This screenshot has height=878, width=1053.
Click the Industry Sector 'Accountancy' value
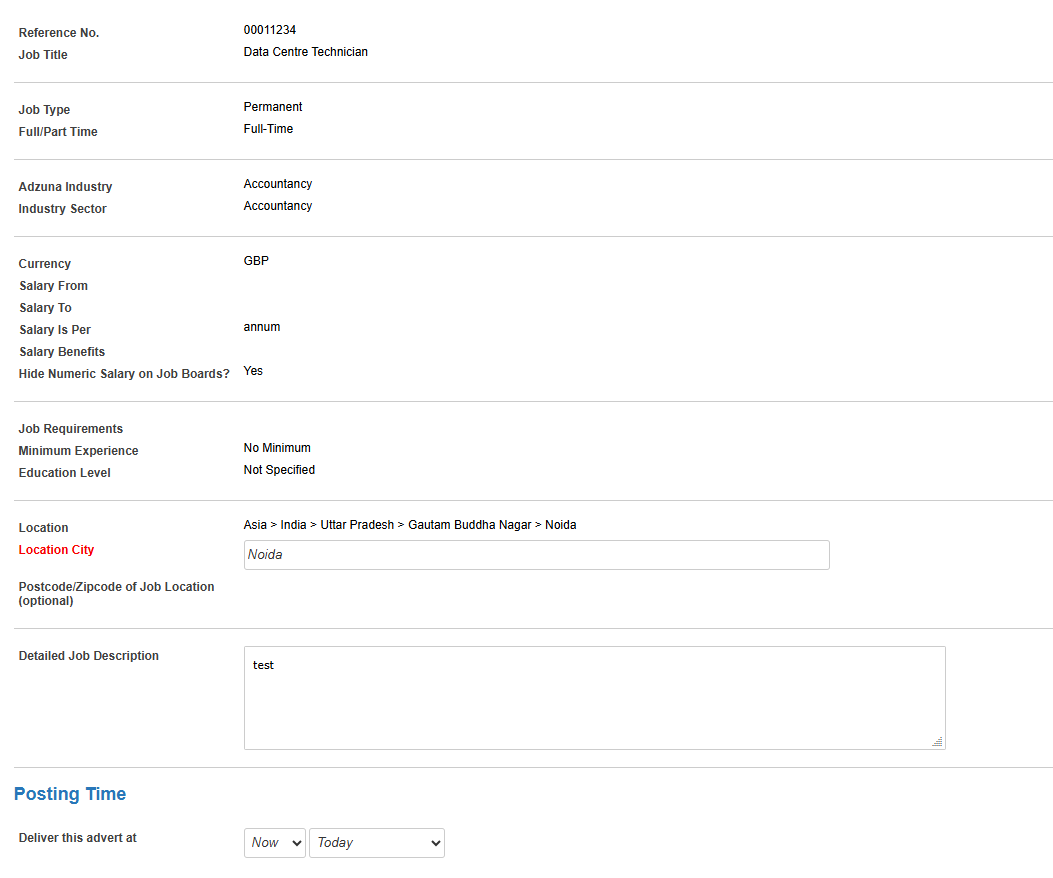click(x=277, y=206)
